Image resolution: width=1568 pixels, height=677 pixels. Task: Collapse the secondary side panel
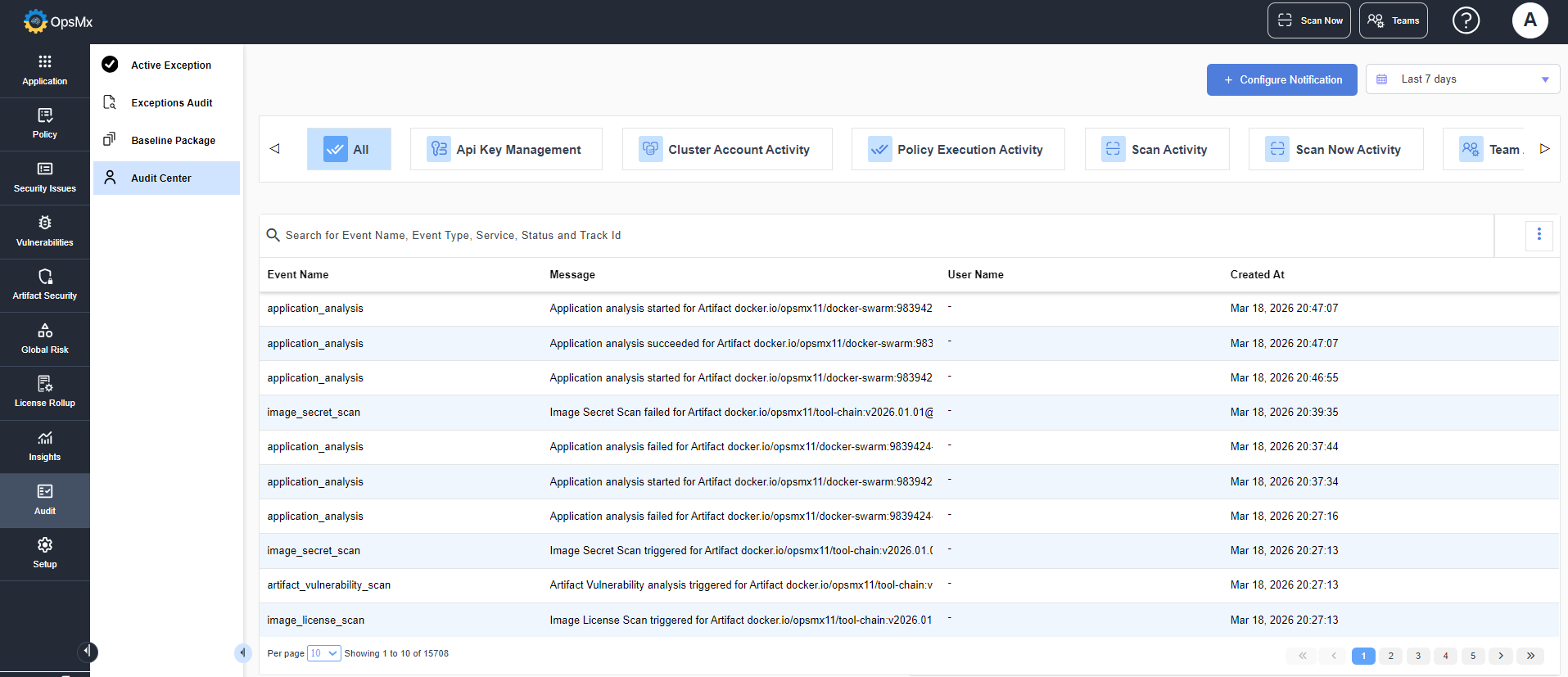click(242, 652)
